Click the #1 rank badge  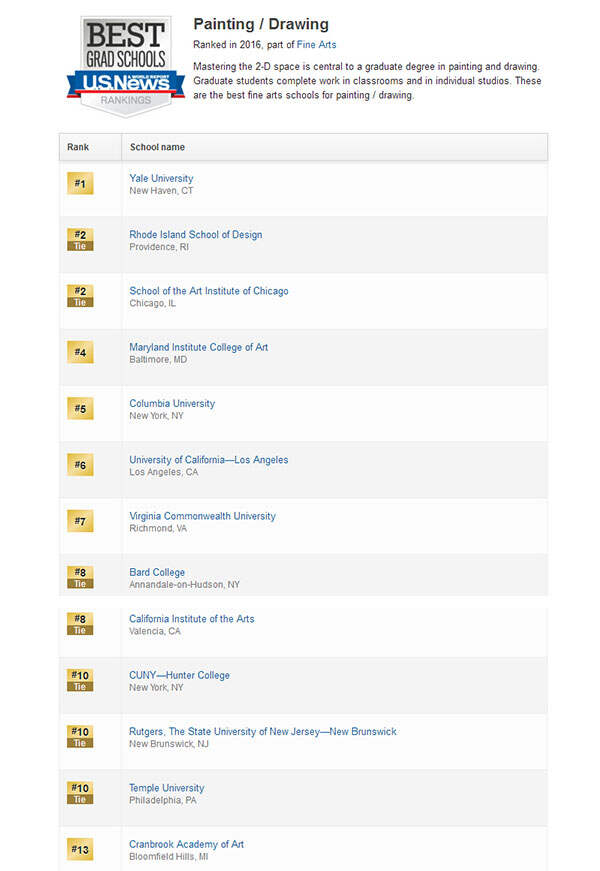80,183
